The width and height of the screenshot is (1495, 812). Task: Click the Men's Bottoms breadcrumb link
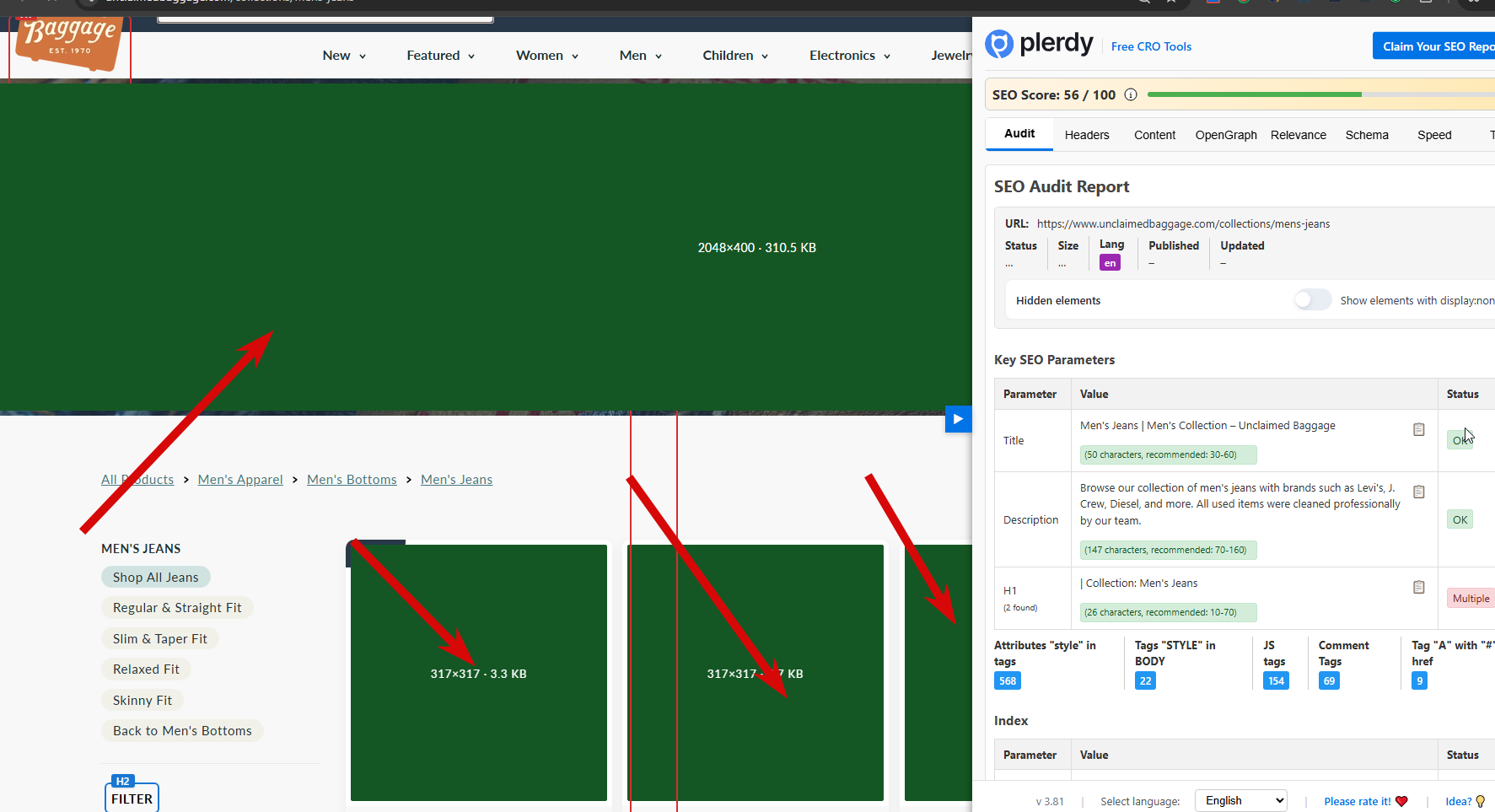pos(352,480)
